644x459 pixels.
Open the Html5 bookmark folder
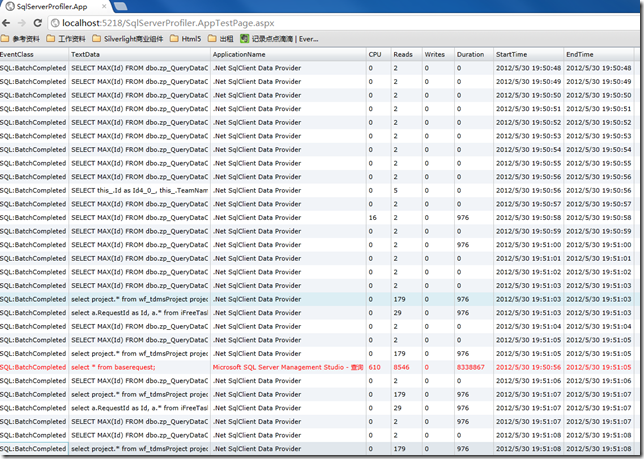point(186,39)
